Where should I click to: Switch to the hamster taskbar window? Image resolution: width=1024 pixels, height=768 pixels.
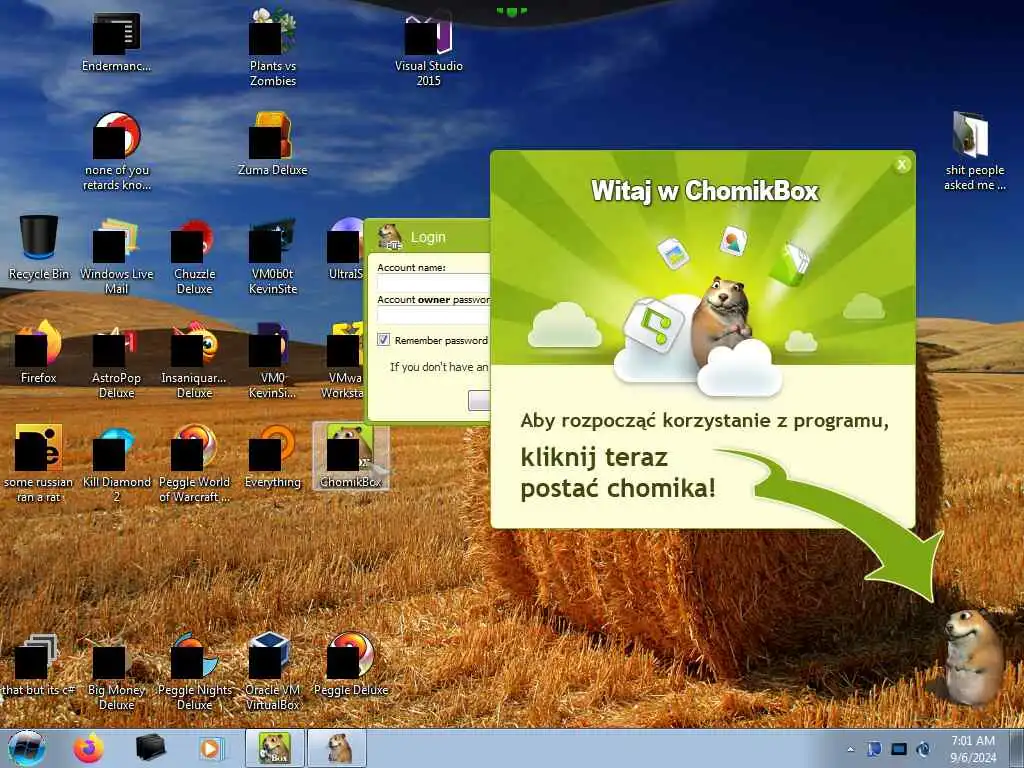(338, 748)
